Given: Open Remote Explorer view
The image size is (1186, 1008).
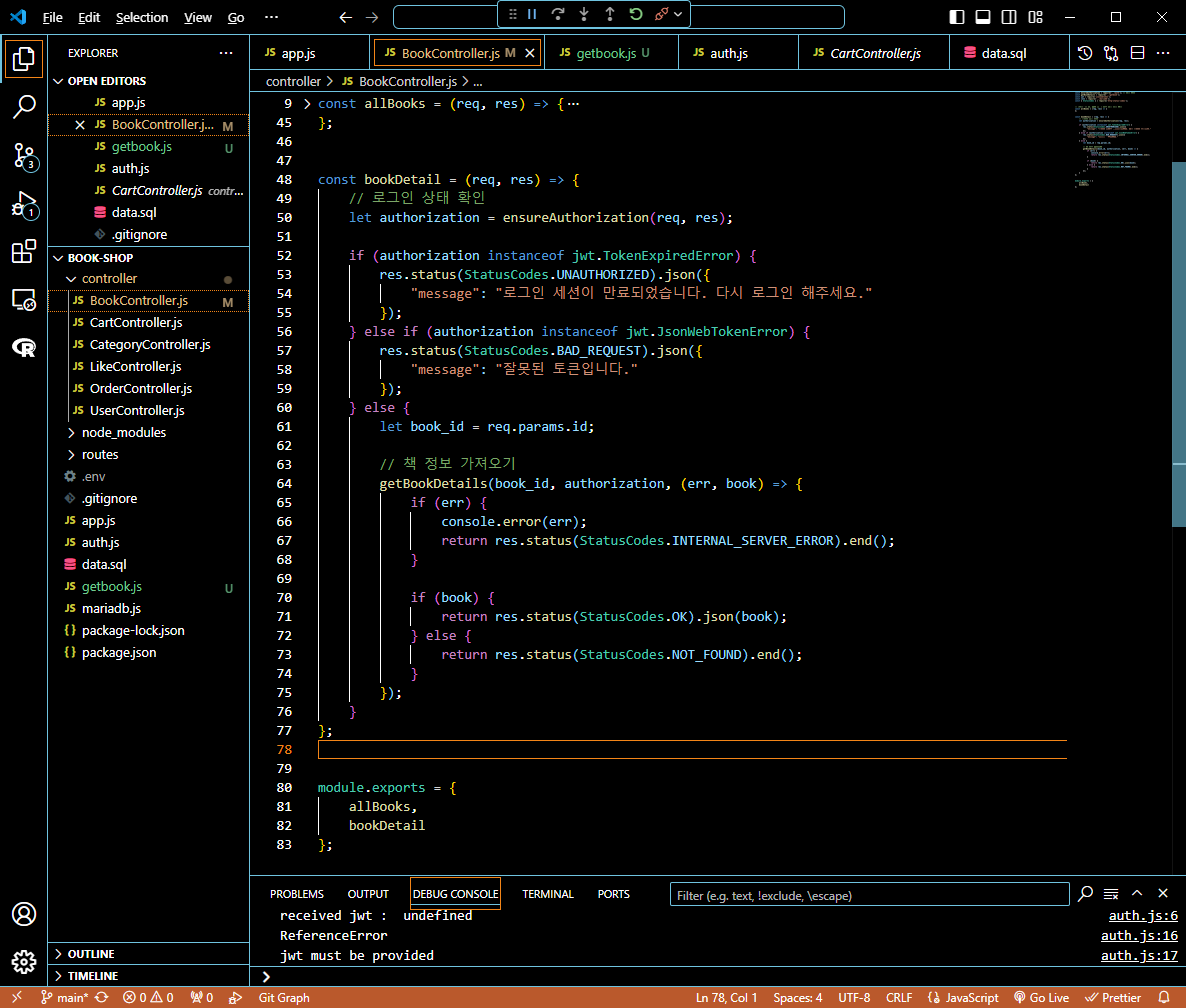Looking at the screenshot, I should point(23,300).
